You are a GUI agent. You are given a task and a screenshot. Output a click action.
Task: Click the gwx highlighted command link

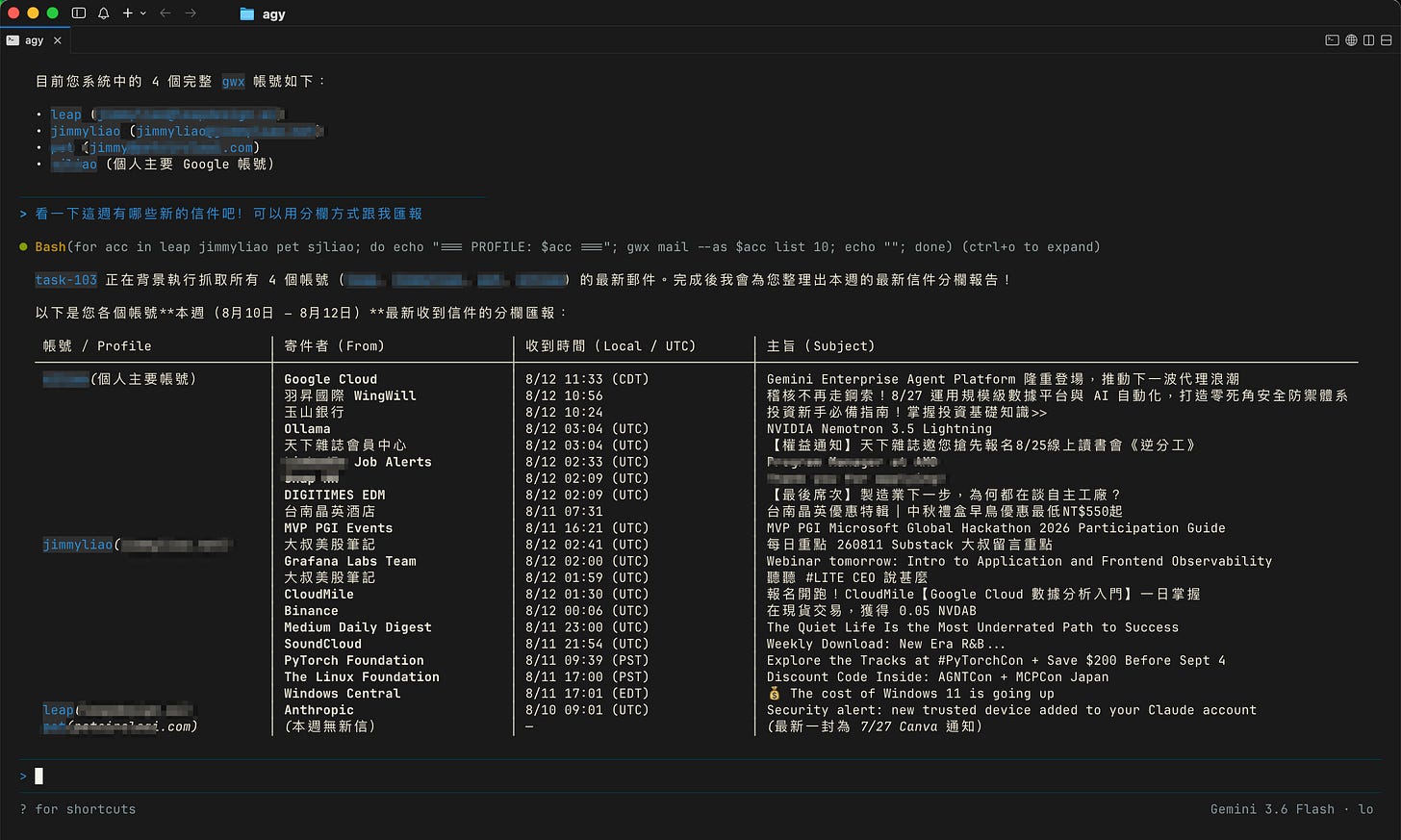233,82
